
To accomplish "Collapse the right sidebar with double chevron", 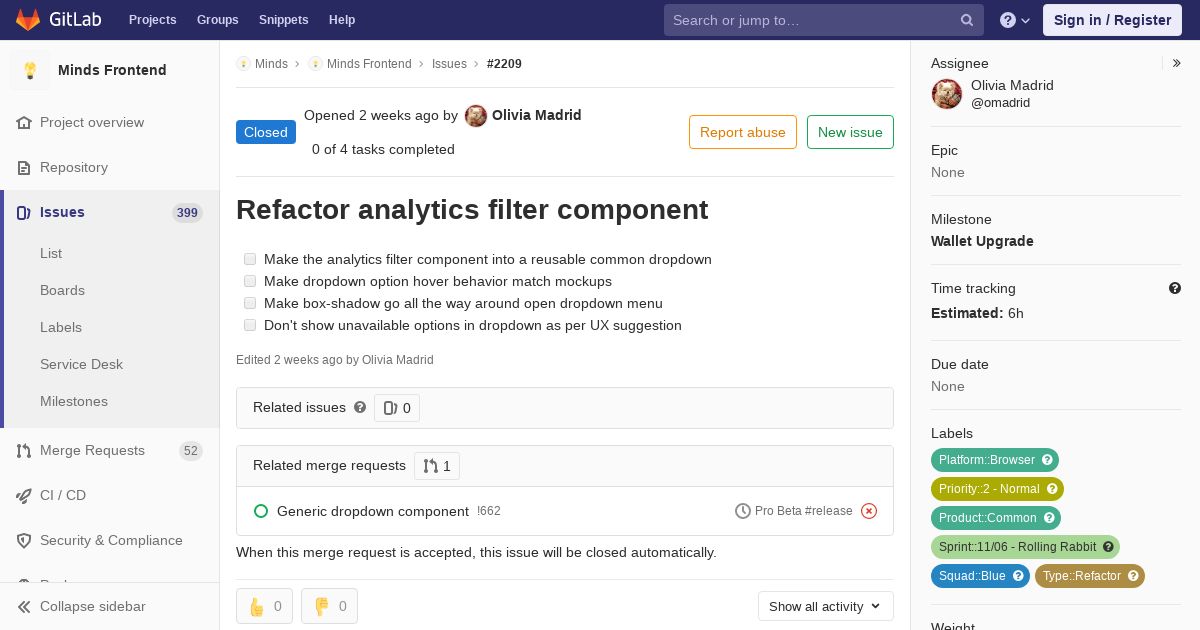I will (1177, 63).
